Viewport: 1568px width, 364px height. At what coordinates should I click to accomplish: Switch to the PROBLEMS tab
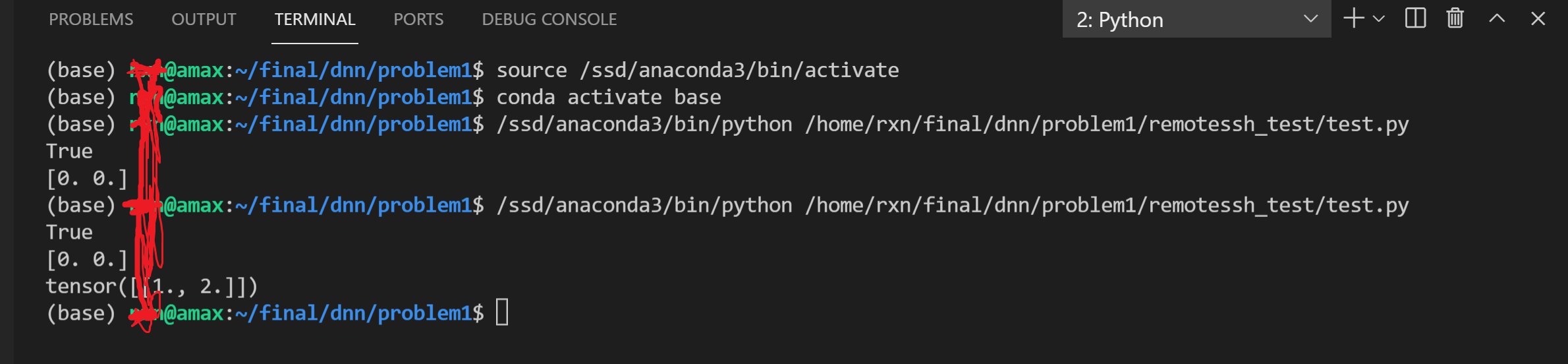tap(91, 20)
